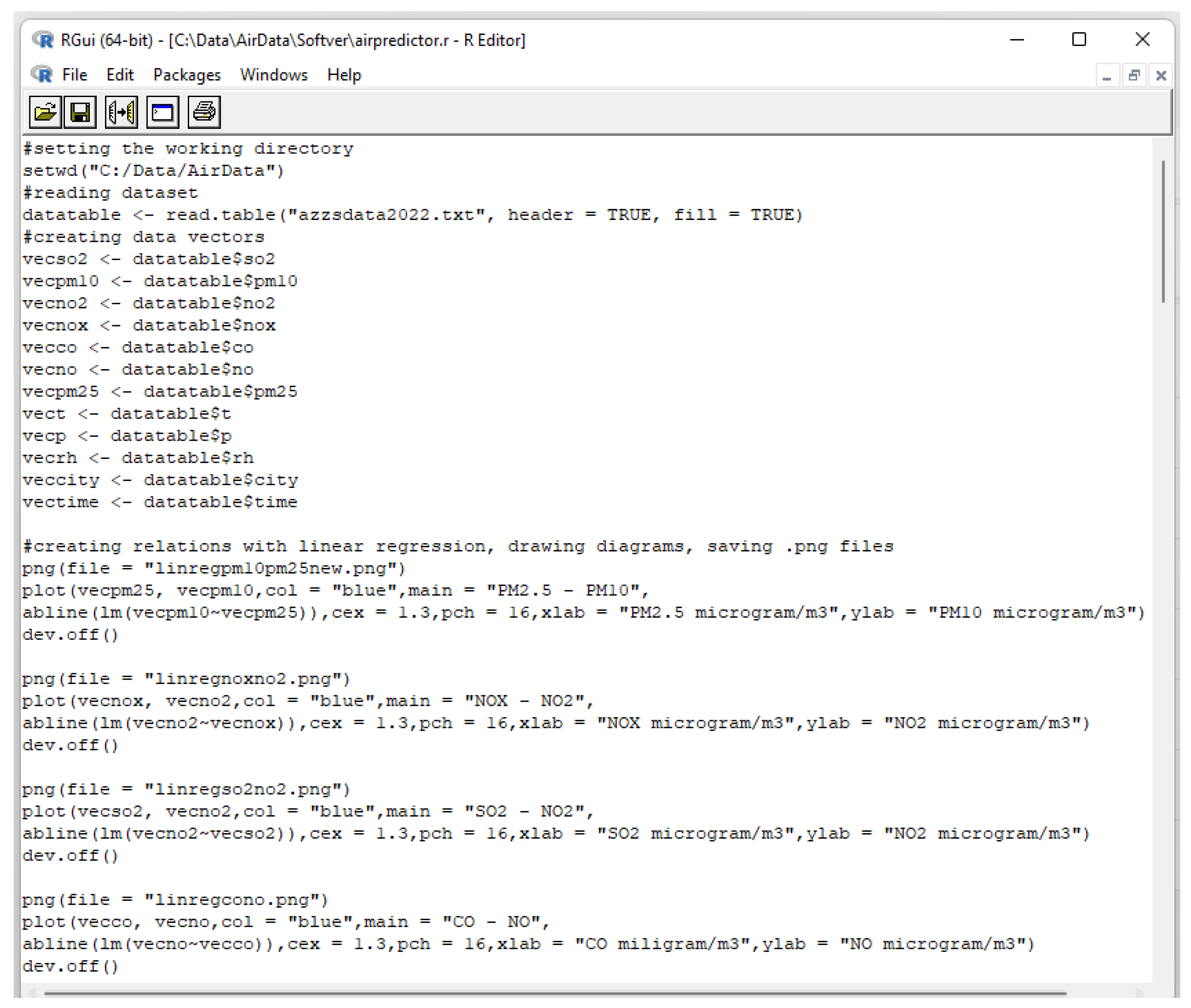The height and width of the screenshot is (1008, 1191).
Task: Open the File menu
Action: coord(74,75)
